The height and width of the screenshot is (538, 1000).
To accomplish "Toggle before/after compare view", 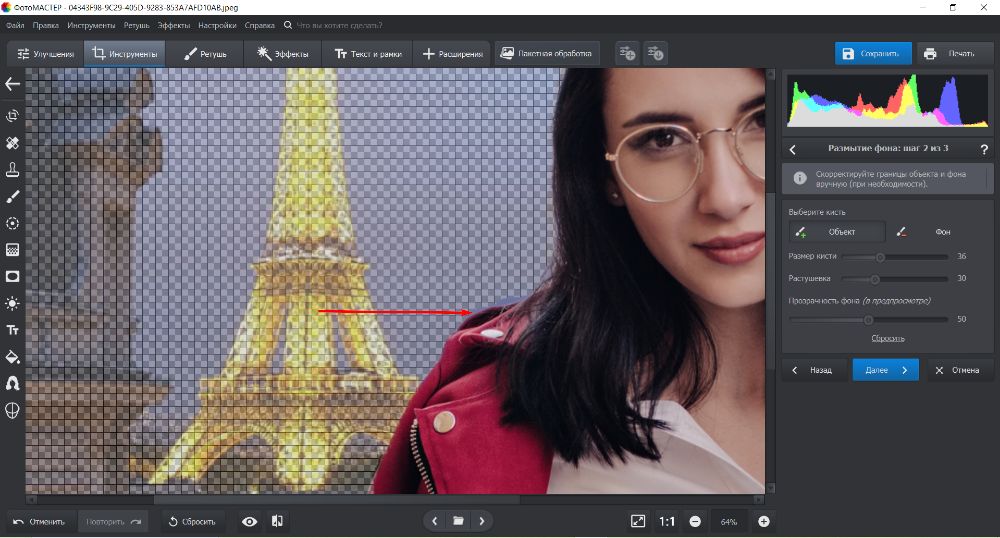I will click(x=277, y=521).
